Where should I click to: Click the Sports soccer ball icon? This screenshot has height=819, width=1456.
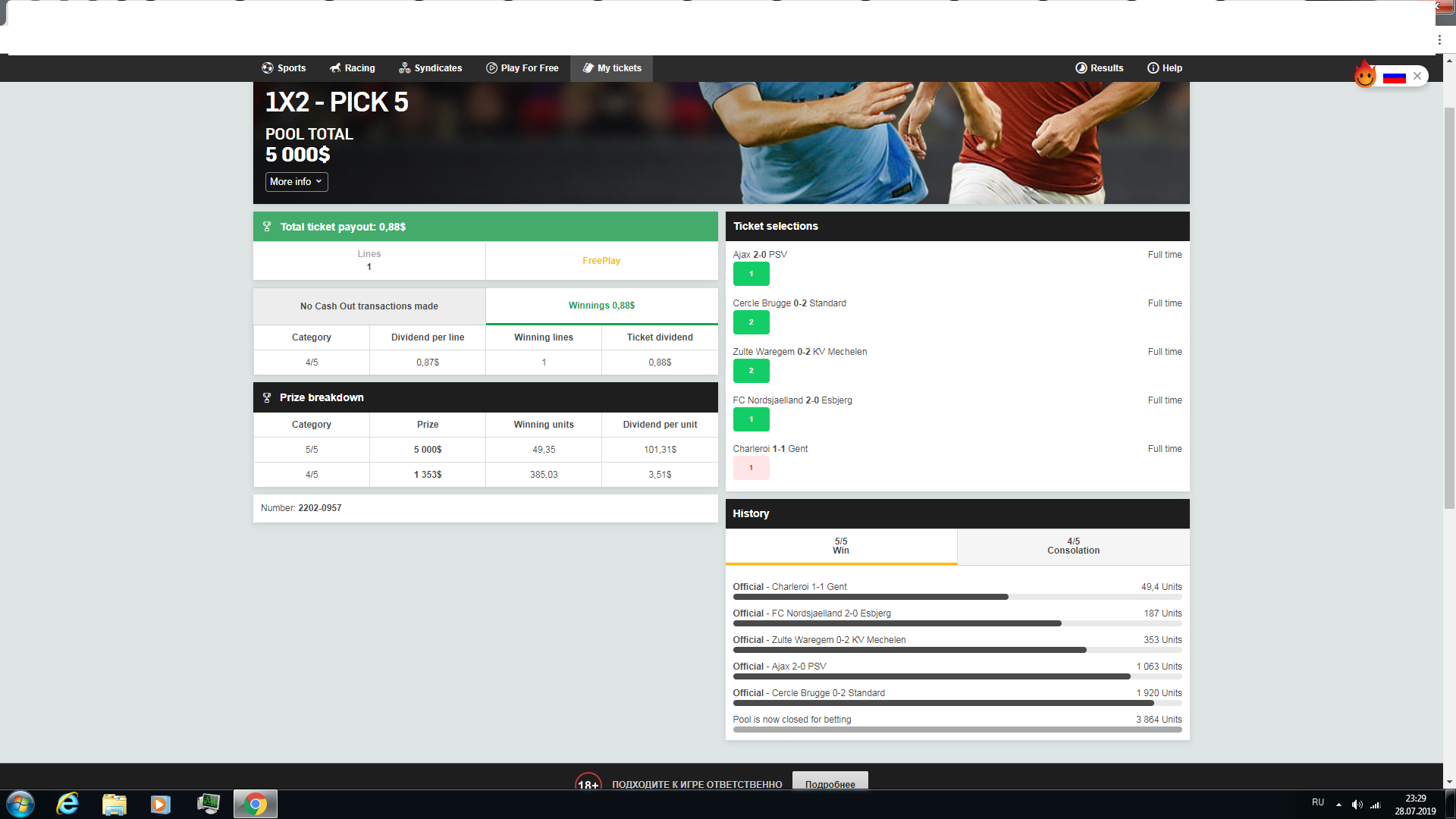[x=267, y=68]
